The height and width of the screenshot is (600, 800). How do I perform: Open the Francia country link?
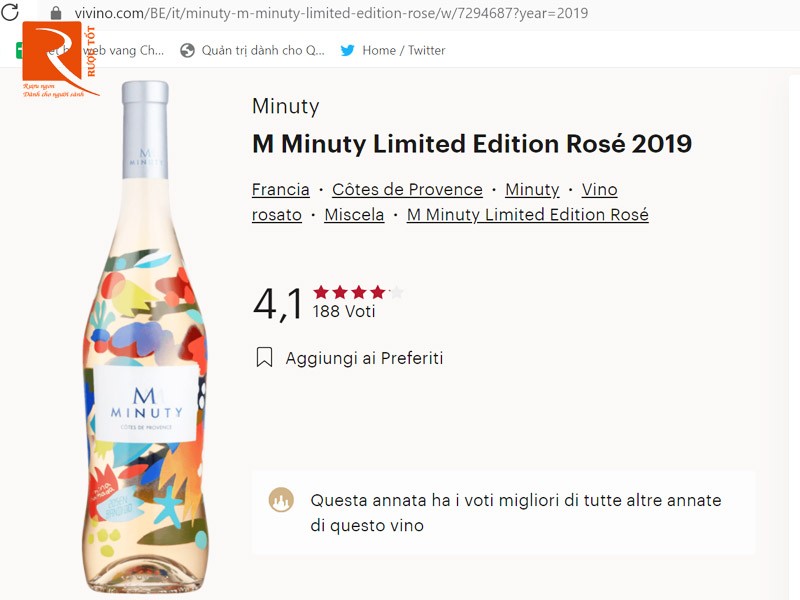tap(280, 190)
